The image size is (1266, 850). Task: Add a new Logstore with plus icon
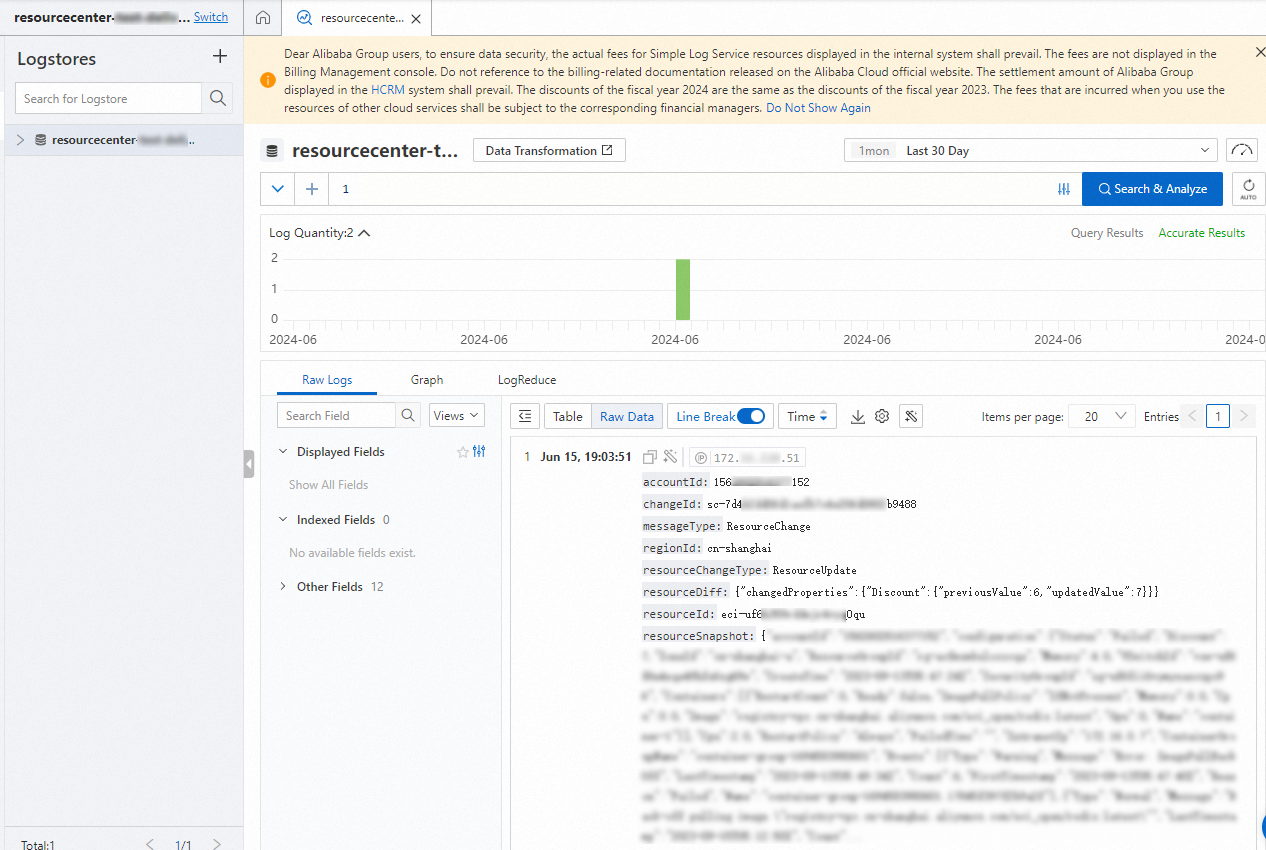click(x=220, y=57)
